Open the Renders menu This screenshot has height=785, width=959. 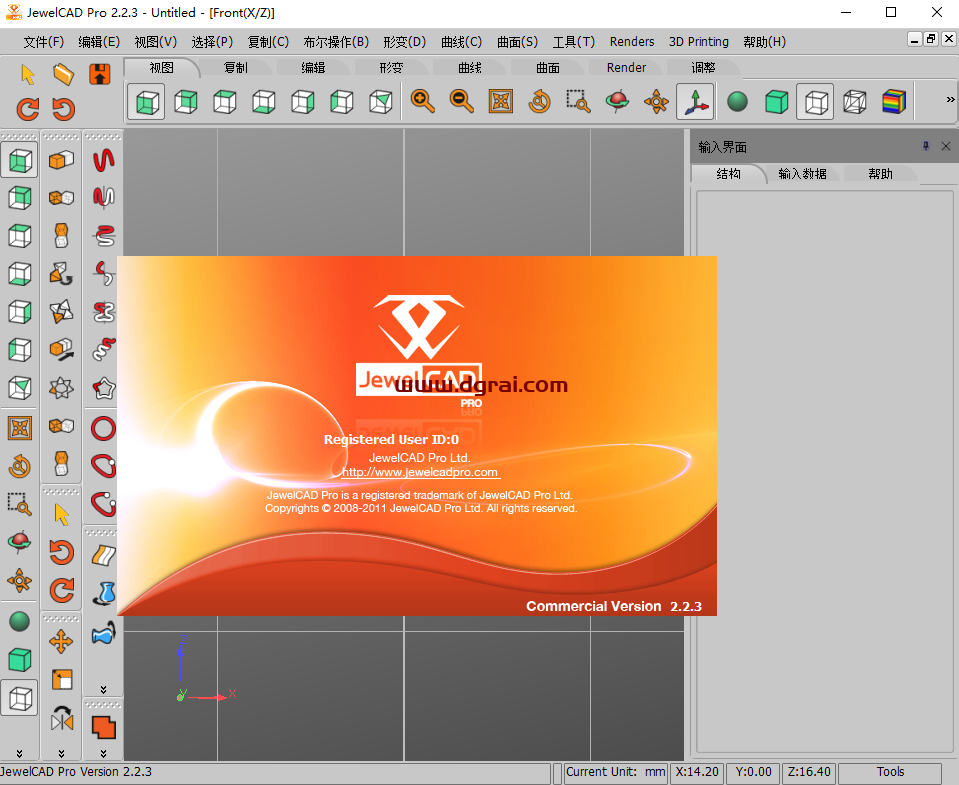[632, 42]
